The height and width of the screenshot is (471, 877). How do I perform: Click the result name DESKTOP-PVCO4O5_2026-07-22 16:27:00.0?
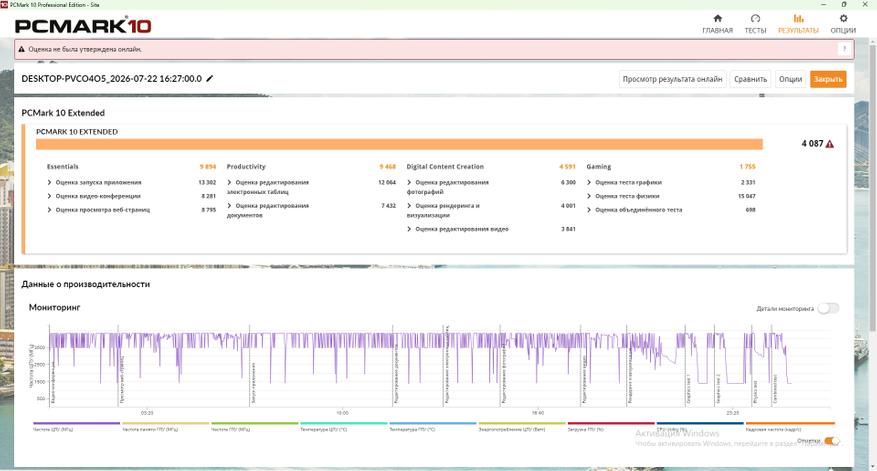pos(111,79)
